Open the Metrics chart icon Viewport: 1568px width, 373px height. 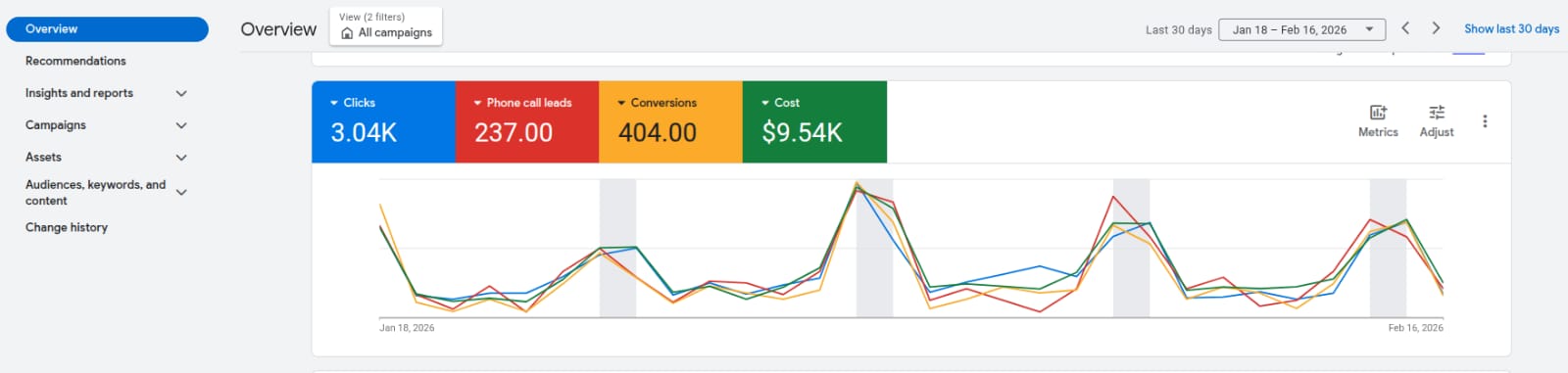point(1378,113)
